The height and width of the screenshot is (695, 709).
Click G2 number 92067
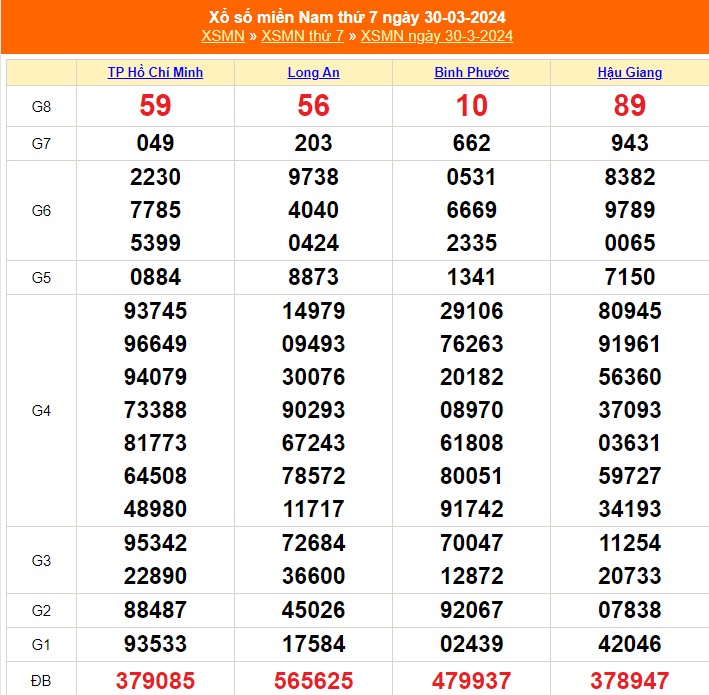(472, 610)
